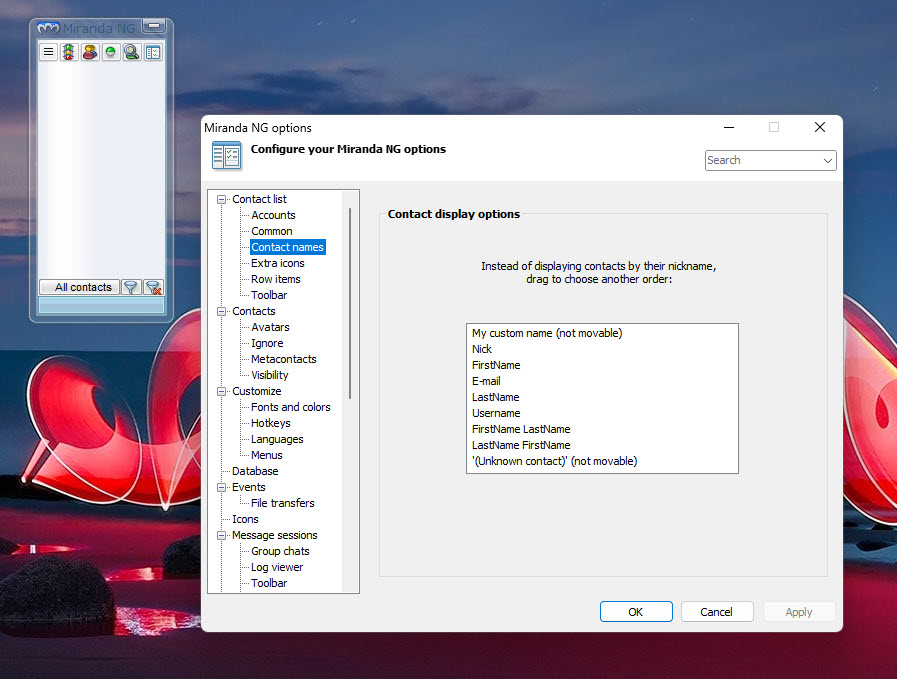
Task: Select the Contacts tree item
Action: [253, 311]
